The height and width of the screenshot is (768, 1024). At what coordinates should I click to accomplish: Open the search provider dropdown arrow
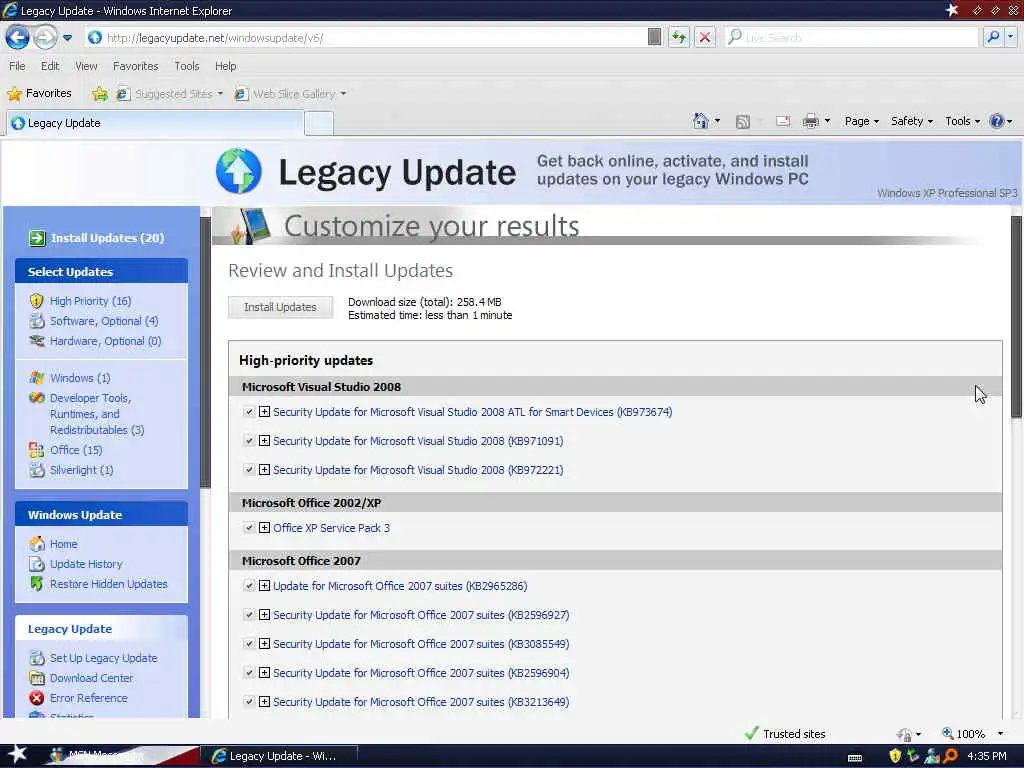(x=1010, y=37)
